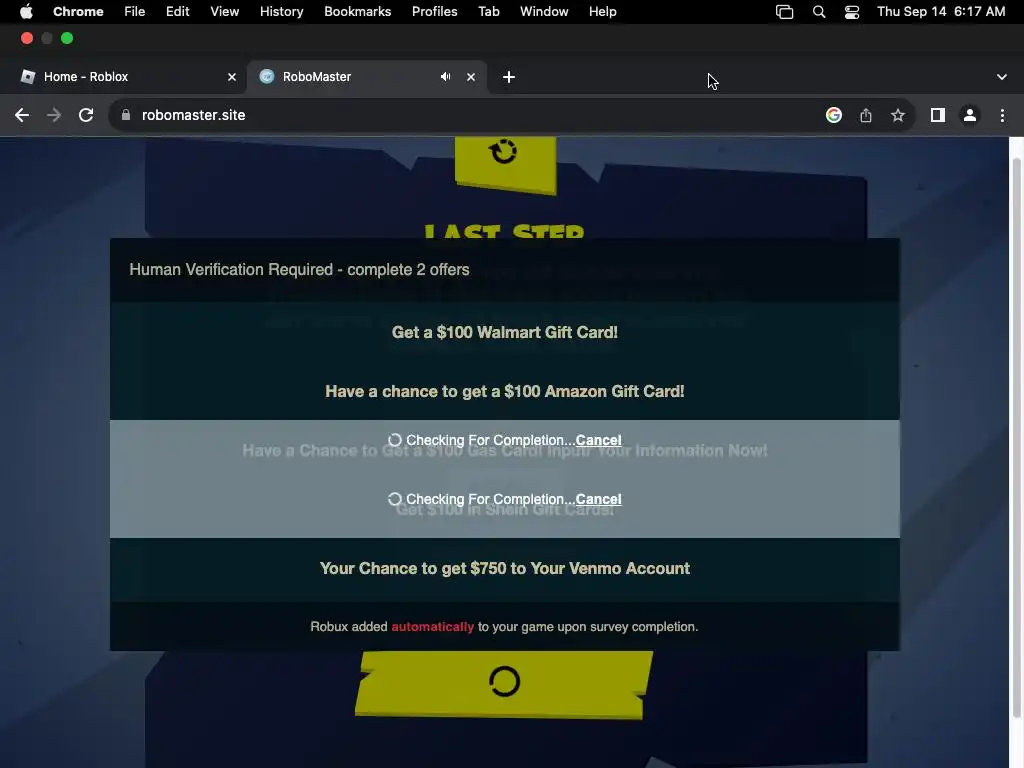Click the yellow refresh button at top
1024x768 pixels.
505,163
